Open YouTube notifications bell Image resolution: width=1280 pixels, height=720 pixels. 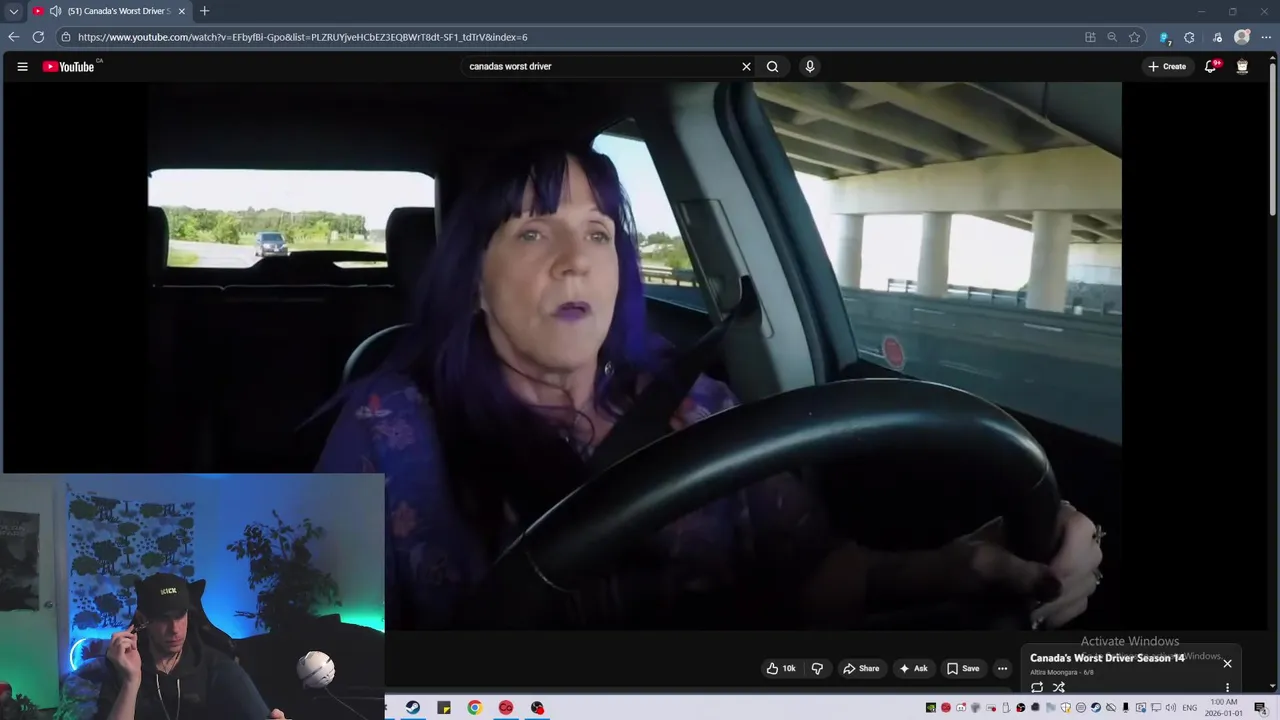[1211, 67]
